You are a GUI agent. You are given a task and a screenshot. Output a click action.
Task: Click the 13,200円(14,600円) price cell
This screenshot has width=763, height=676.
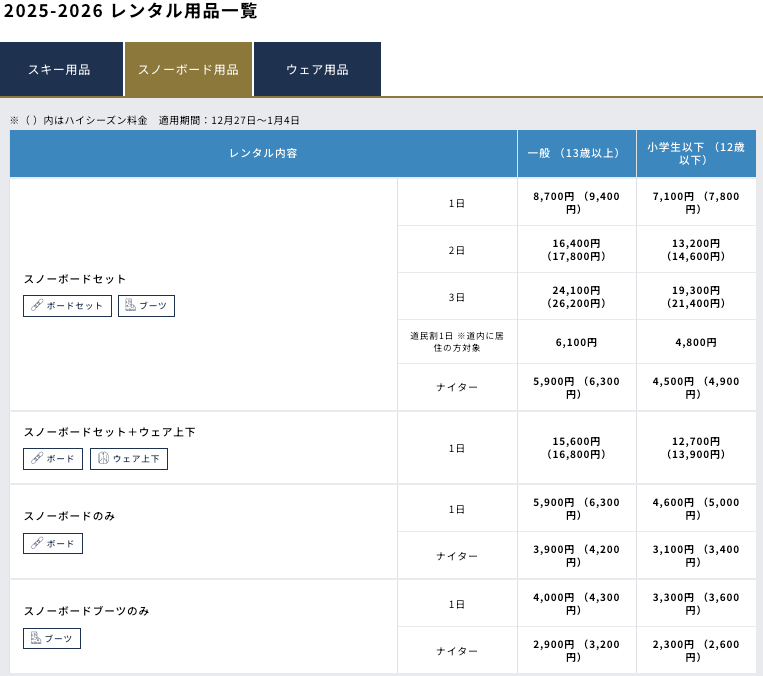click(696, 250)
